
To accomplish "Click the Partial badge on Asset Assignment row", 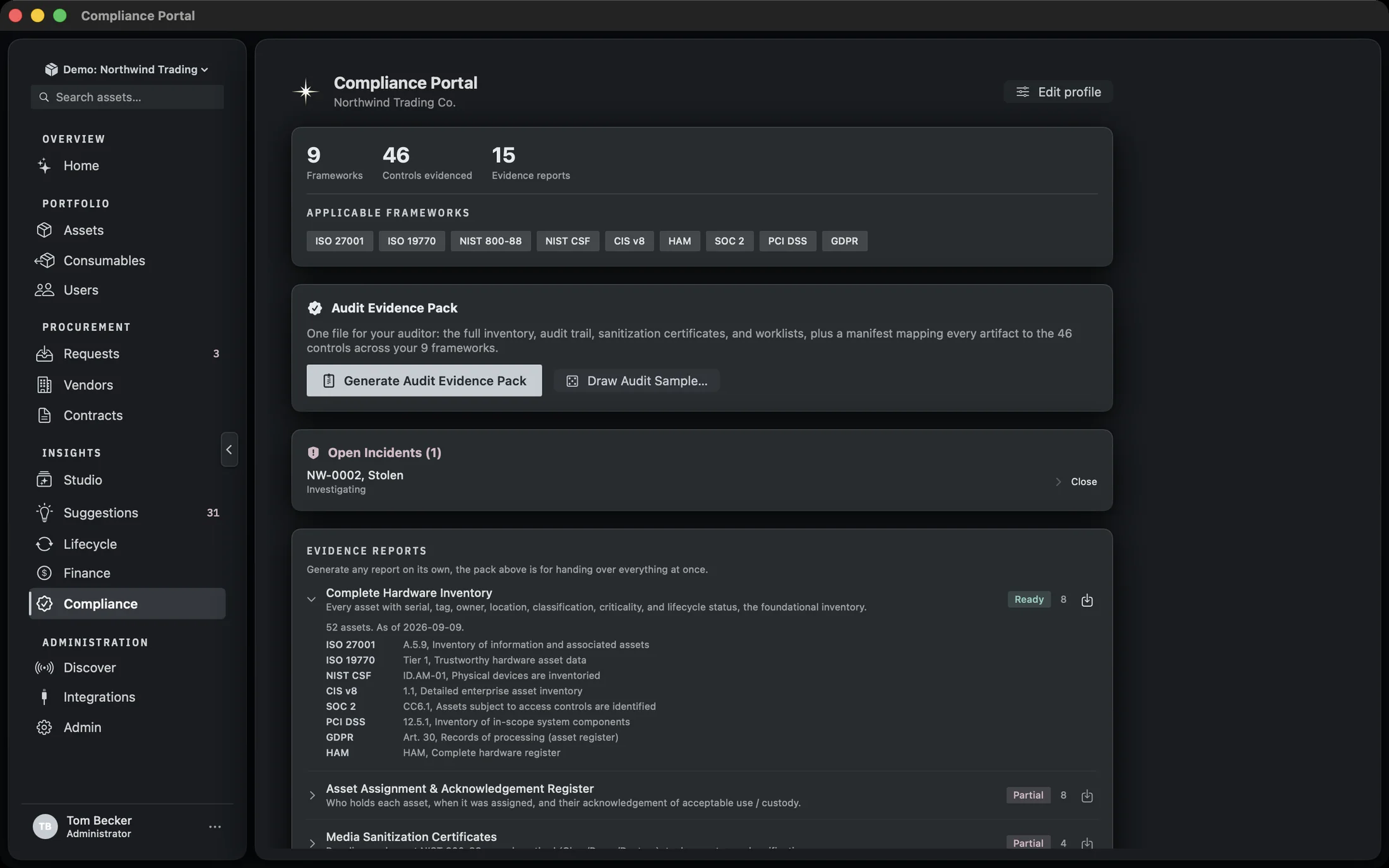I will pyautogui.click(x=1028, y=795).
